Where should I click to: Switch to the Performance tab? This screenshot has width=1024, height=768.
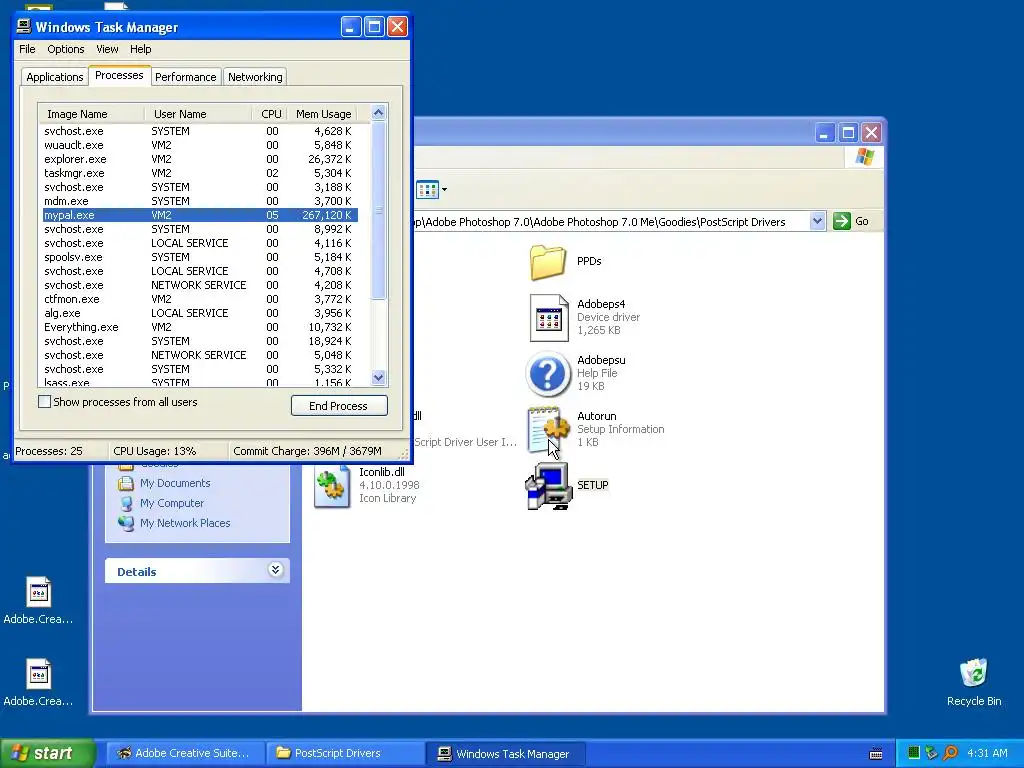point(185,77)
